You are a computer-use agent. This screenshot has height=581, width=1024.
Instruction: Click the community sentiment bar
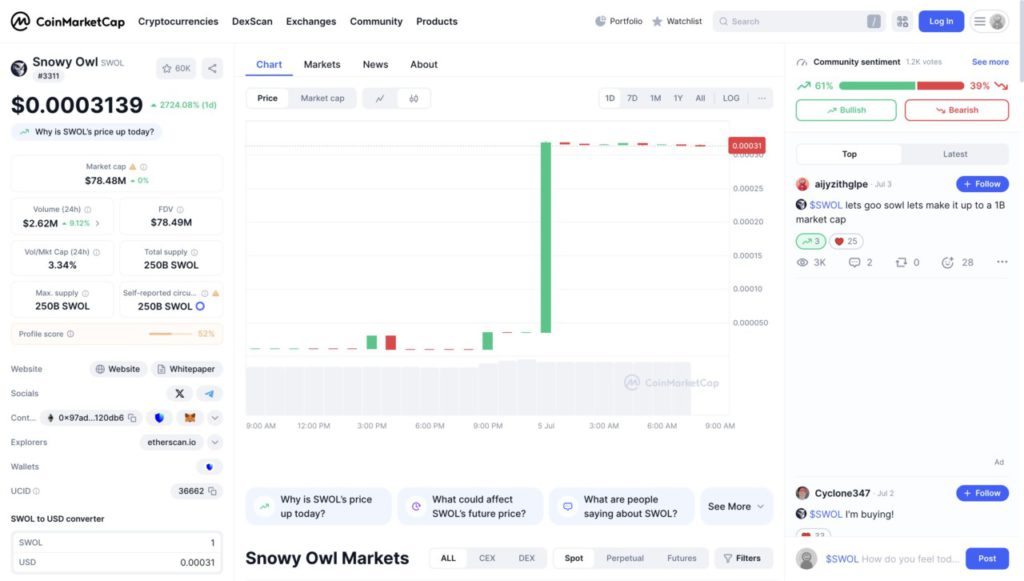tap(901, 86)
